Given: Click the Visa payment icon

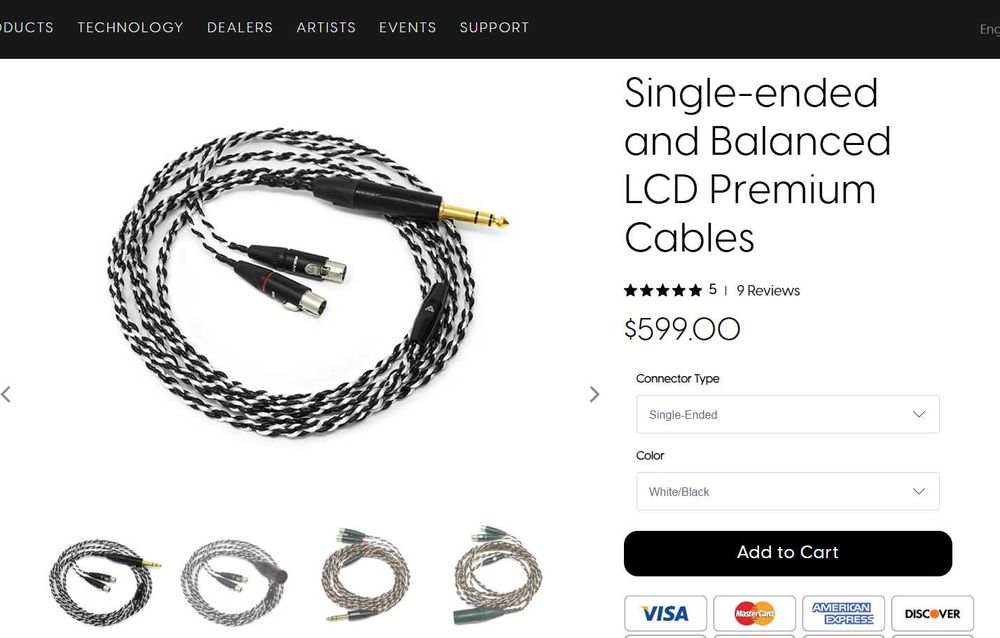Looking at the screenshot, I should pyautogui.click(x=665, y=614).
